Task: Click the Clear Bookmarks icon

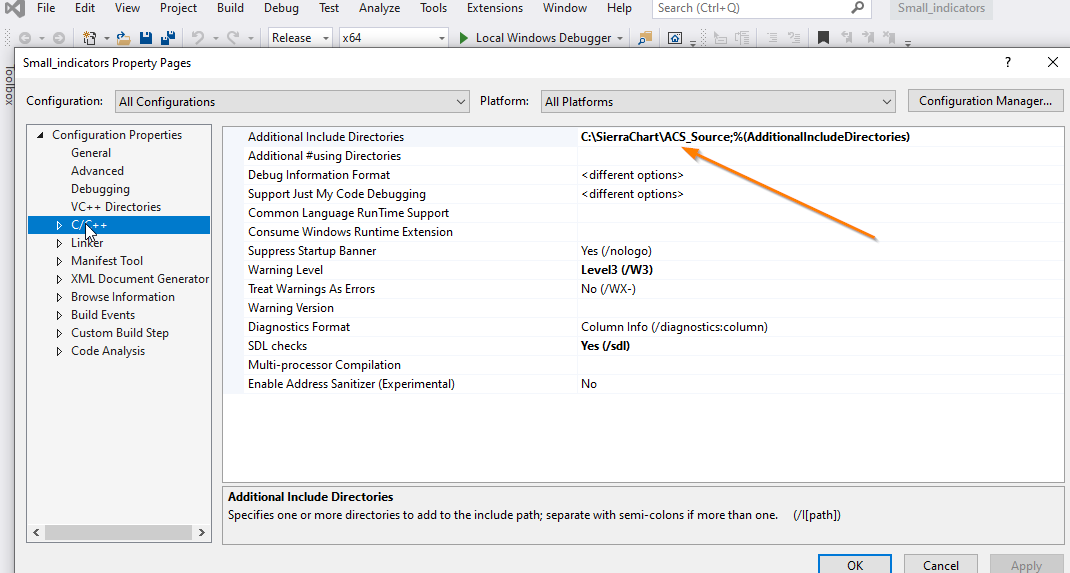Action: click(889, 38)
